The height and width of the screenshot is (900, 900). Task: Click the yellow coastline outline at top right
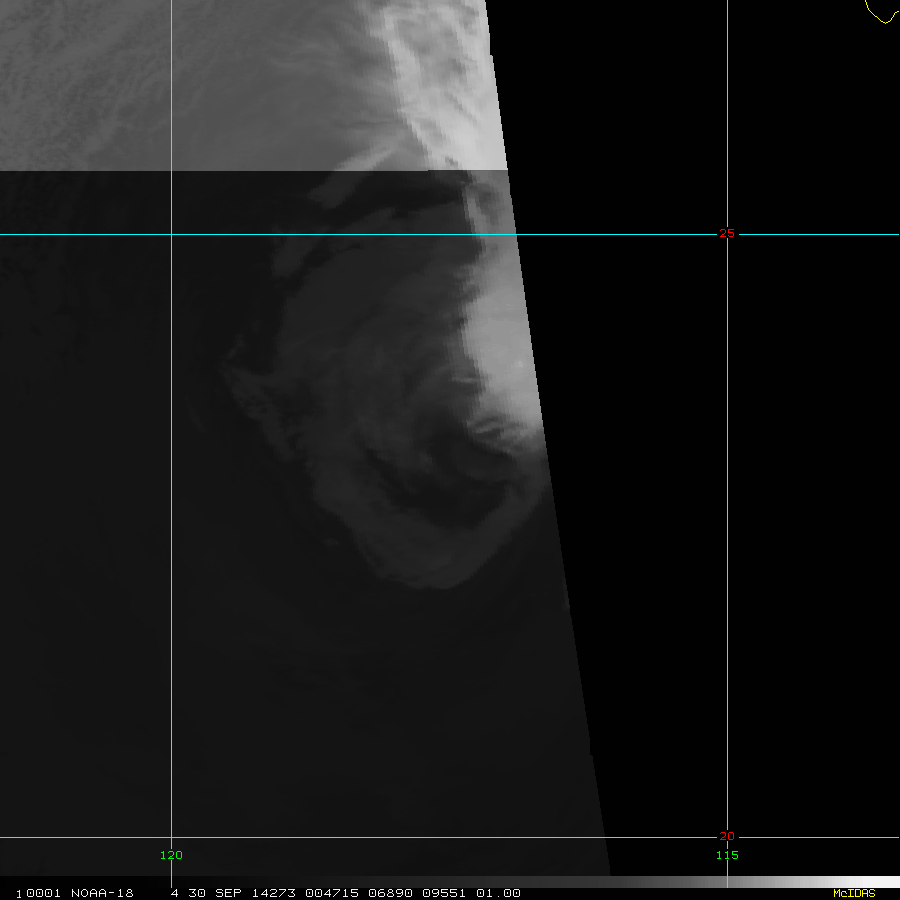880,14
